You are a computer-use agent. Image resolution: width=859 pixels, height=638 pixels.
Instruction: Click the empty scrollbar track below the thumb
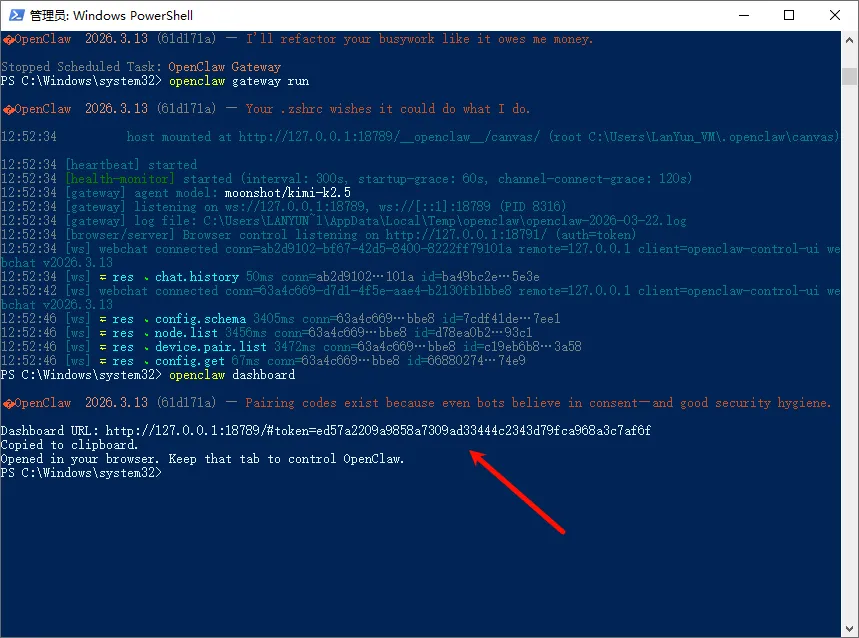click(x=850, y=350)
